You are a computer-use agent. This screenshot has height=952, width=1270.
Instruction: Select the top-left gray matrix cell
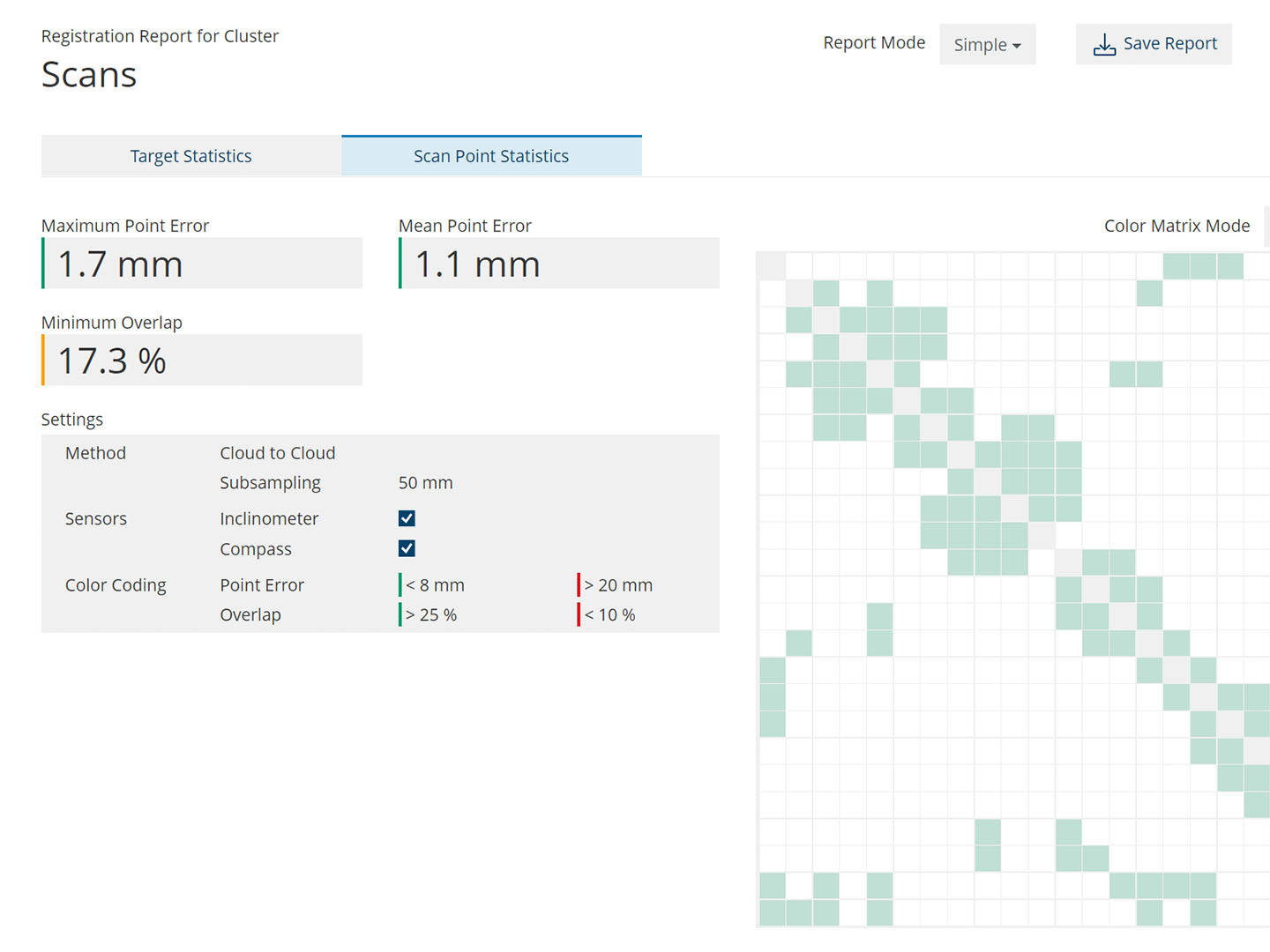772,266
